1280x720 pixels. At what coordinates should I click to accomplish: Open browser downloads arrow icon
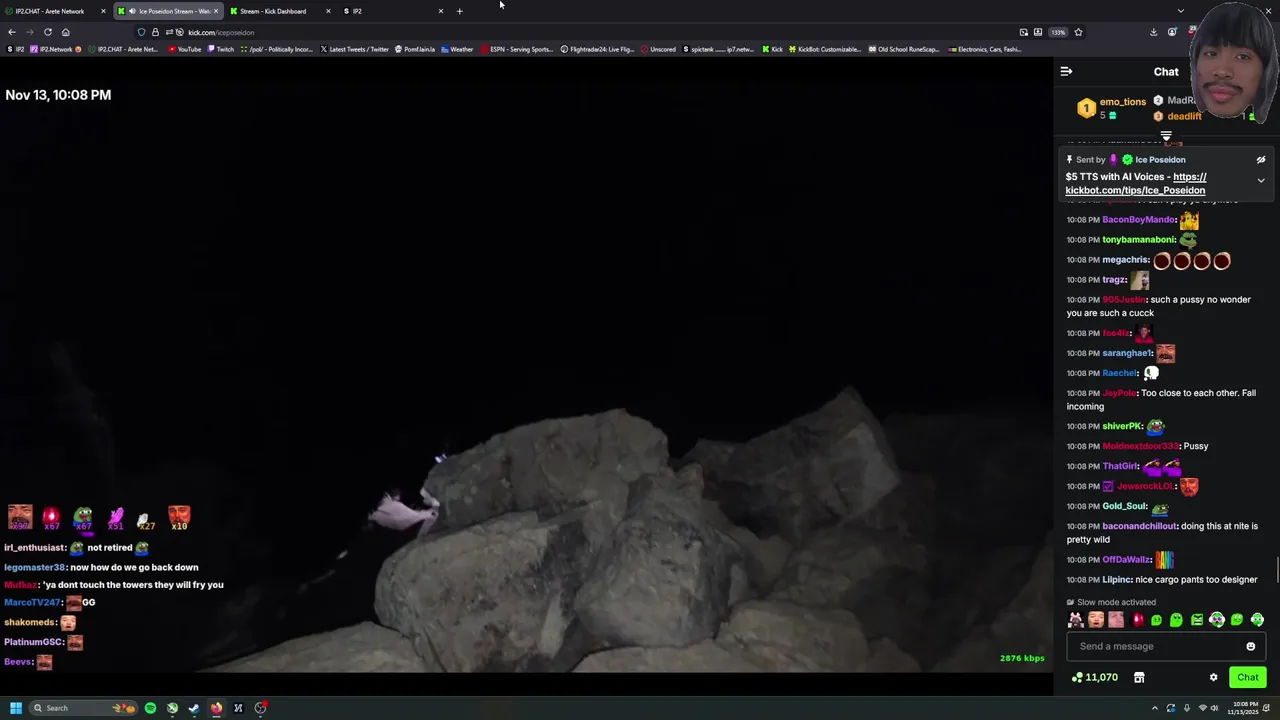tap(1153, 32)
